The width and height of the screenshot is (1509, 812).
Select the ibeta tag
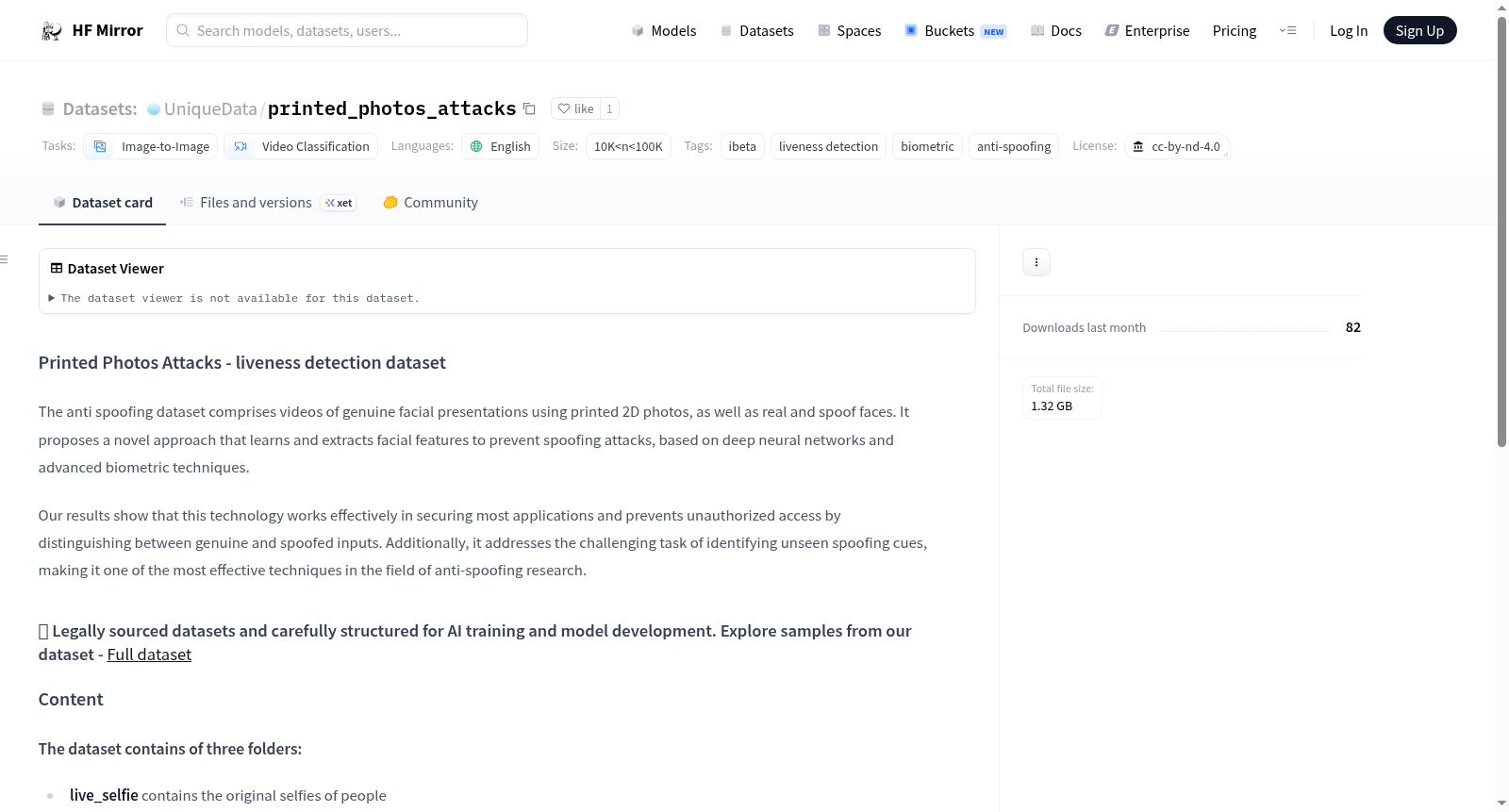(742, 146)
